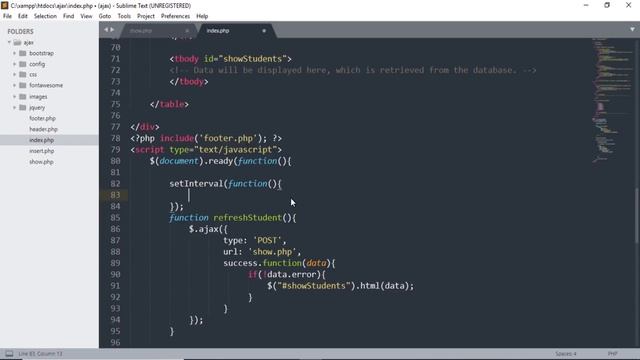Screen dimensions: 640x360
Task: Click the $.ajax({ code line
Action: (208, 229)
